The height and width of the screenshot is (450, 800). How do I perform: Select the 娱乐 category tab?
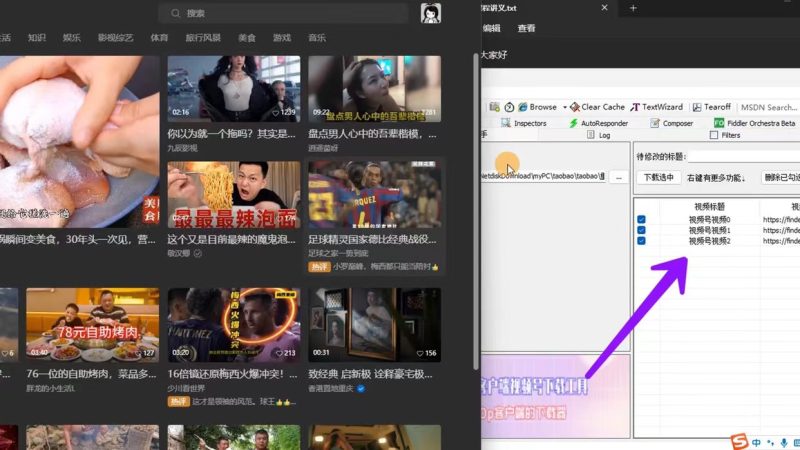[x=71, y=38]
